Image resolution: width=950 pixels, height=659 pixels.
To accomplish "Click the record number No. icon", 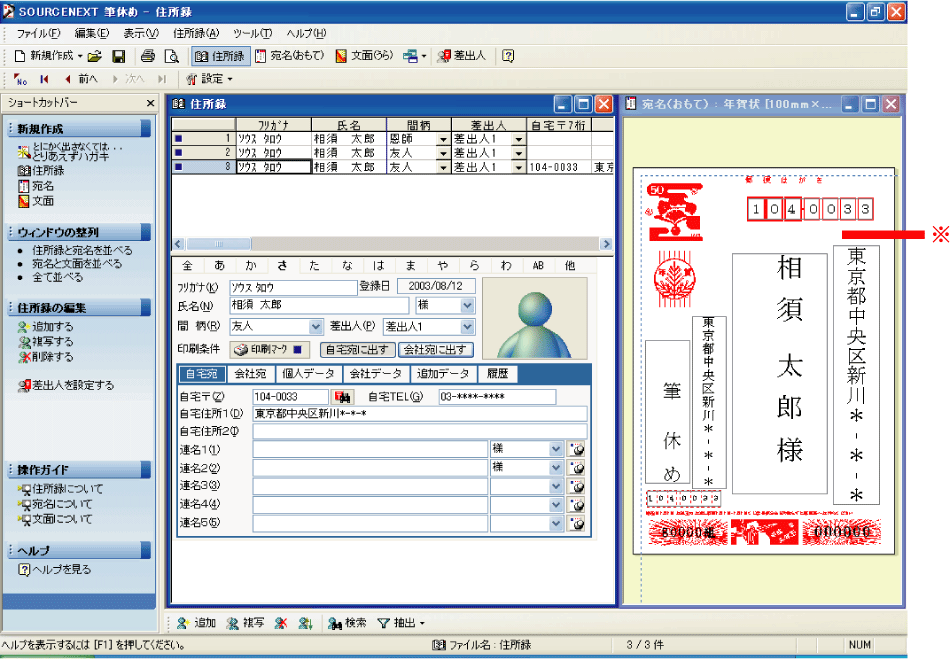I will [x=21, y=79].
